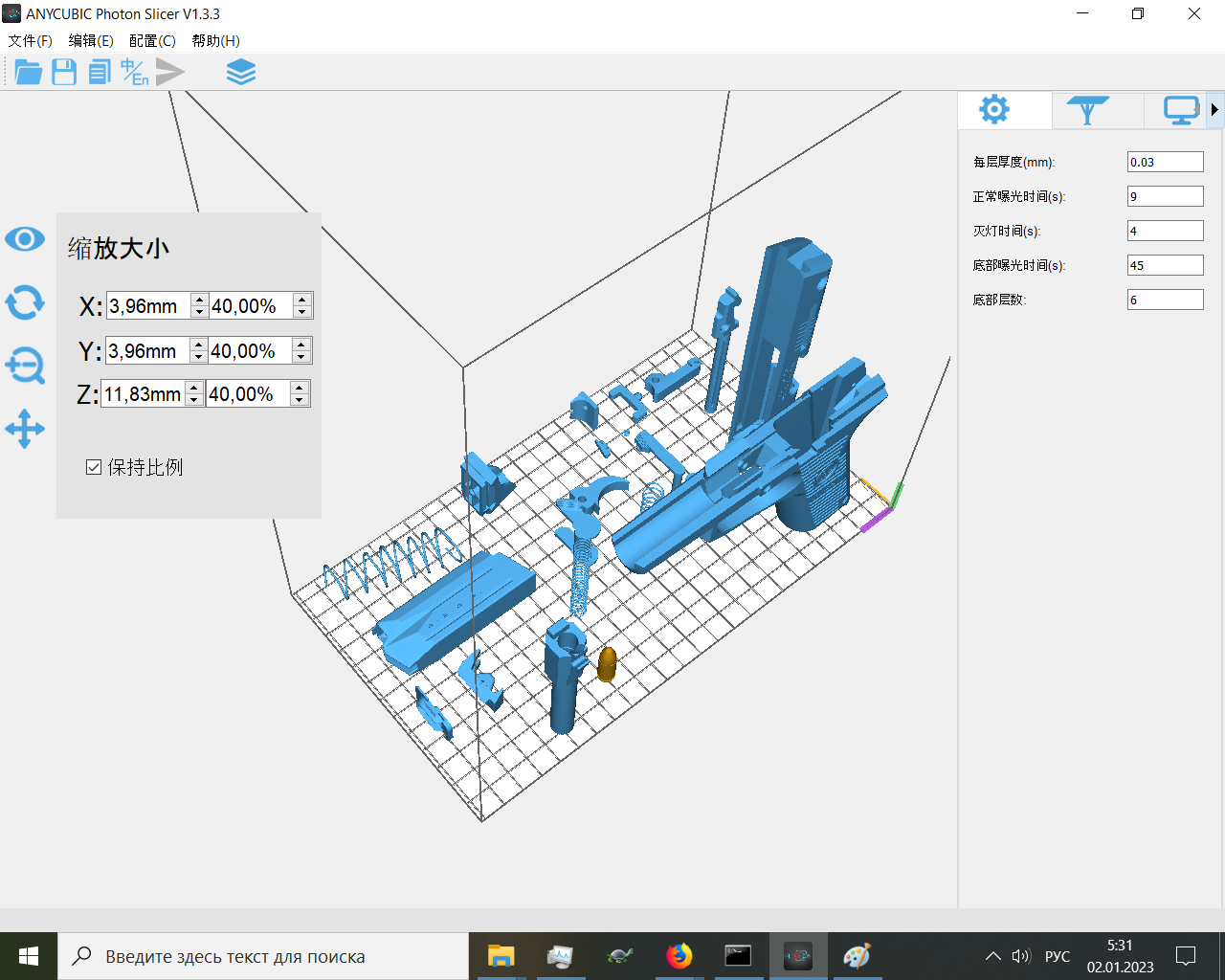The height and width of the screenshot is (980, 1225).
Task: Click the 底部曝光时间 bottom exposure field
Action: [x=1165, y=265]
